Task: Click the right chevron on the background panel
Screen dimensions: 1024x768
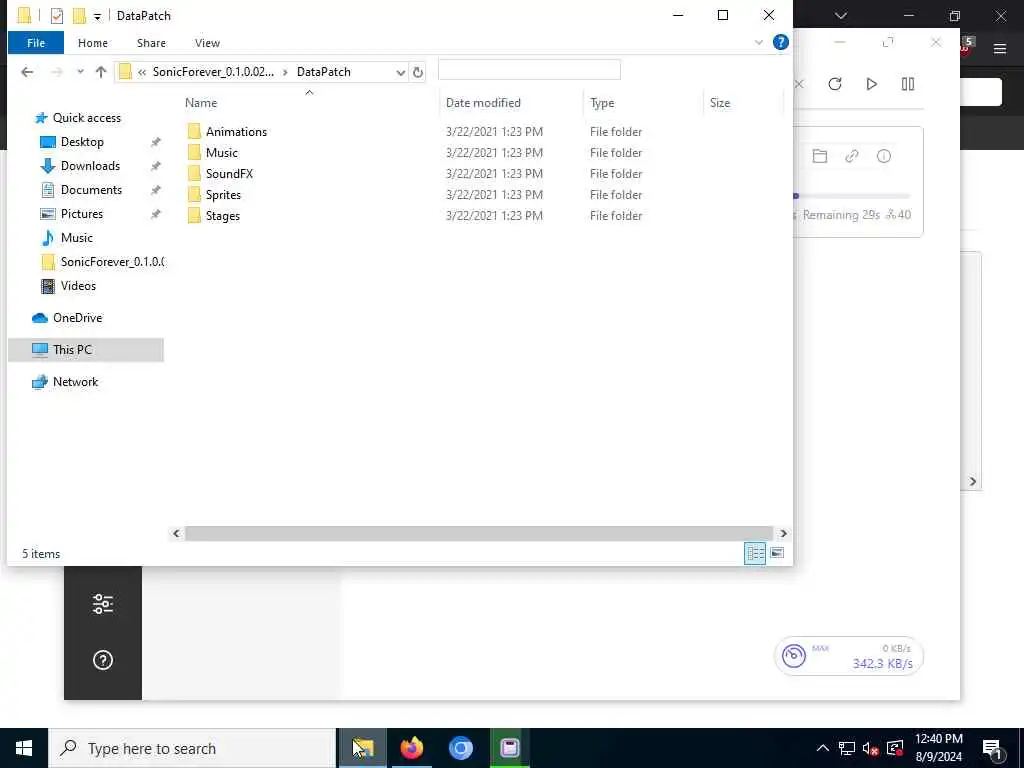Action: [972, 481]
